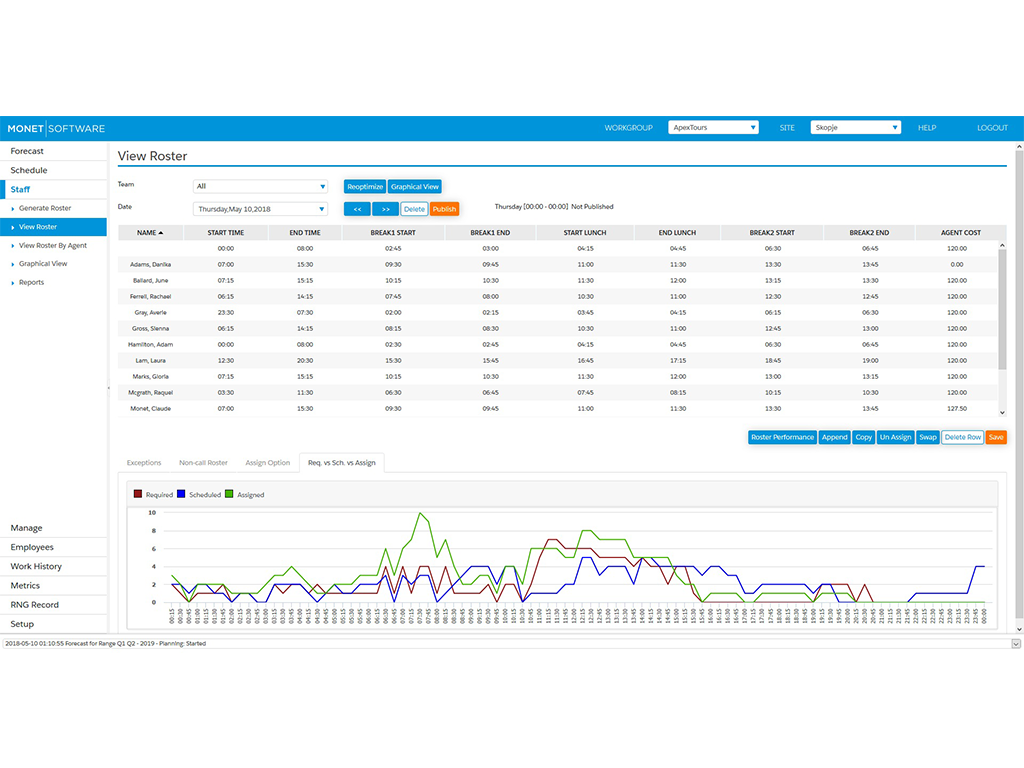Screen dimensions: 1024x768
Task: Click the red Required legend swatch
Action: click(x=137, y=493)
